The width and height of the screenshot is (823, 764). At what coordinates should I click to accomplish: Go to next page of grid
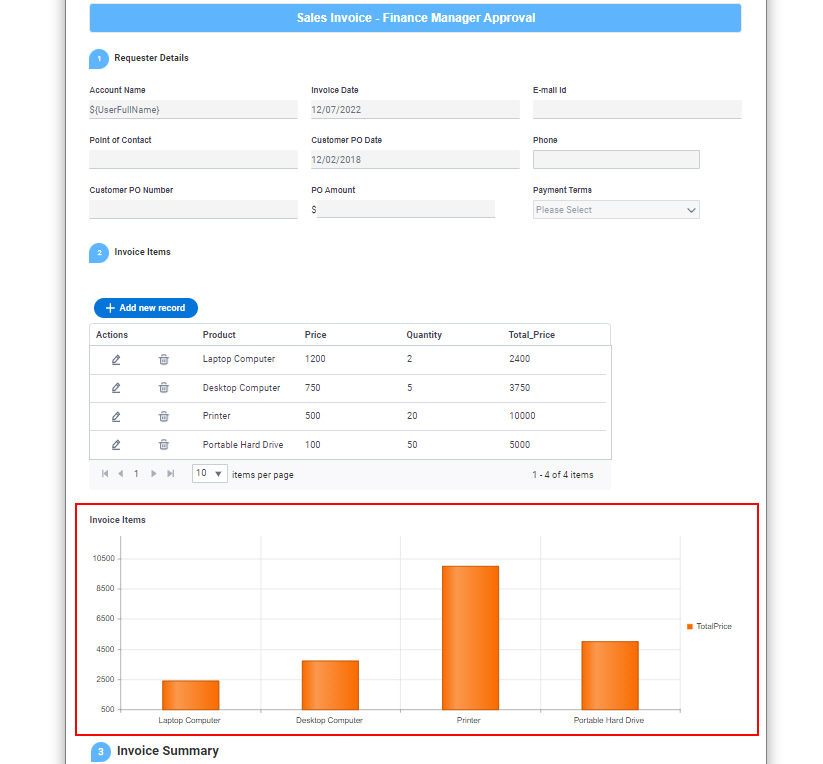pos(153,474)
